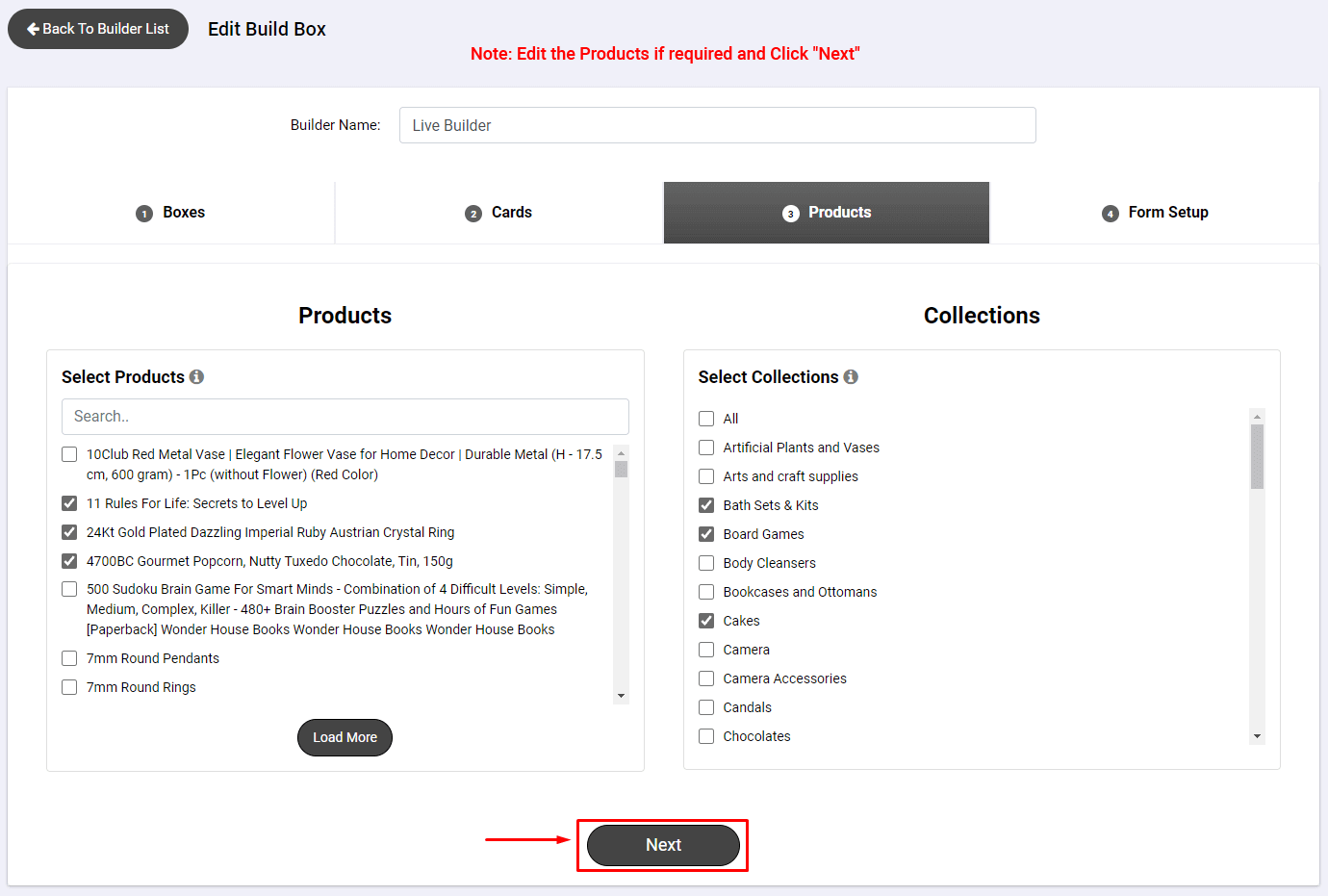Check the 7mm Round Pendants product

pos(69,658)
